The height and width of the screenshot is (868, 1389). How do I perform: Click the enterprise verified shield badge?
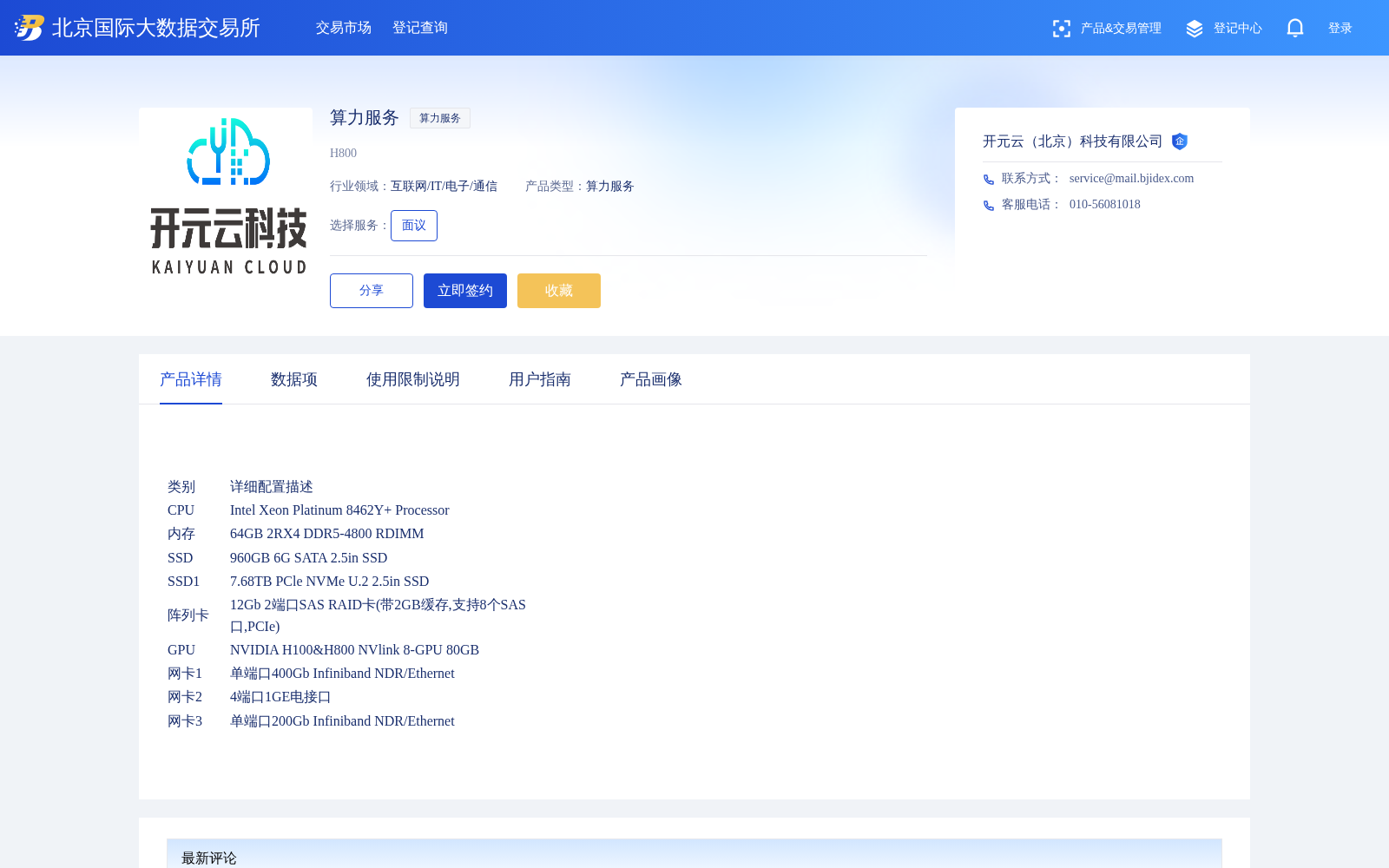1179,141
